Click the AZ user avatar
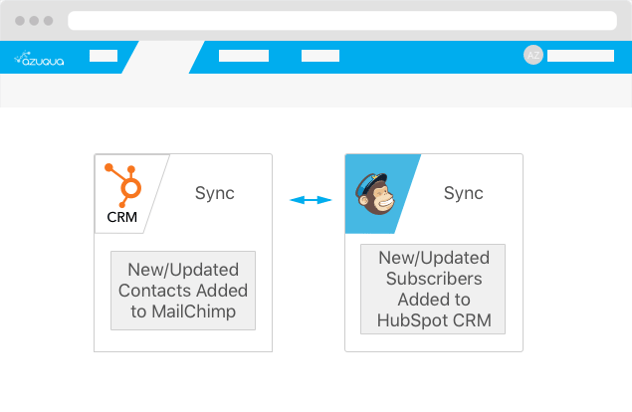 point(533,55)
